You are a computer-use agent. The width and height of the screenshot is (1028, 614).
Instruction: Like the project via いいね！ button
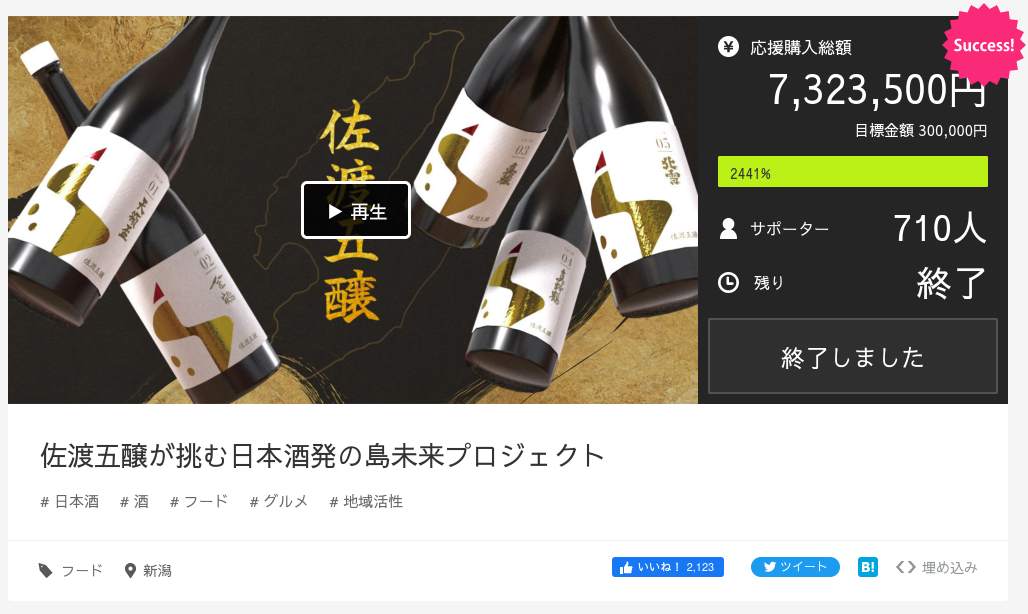click(x=667, y=567)
